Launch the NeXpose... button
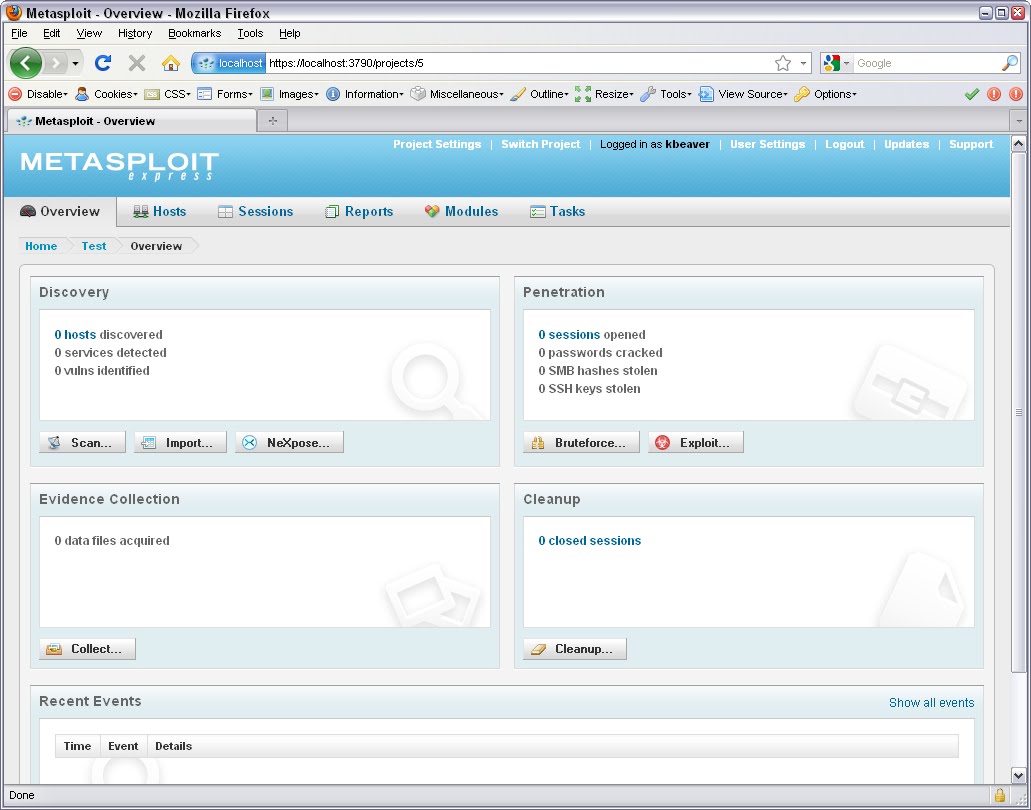Screen dimensions: 1031x810 coord(289,442)
